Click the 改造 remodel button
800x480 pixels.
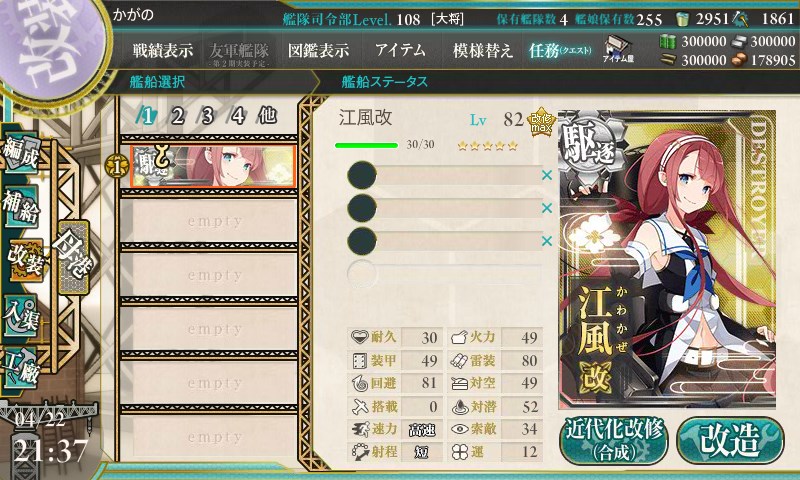[730, 440]
